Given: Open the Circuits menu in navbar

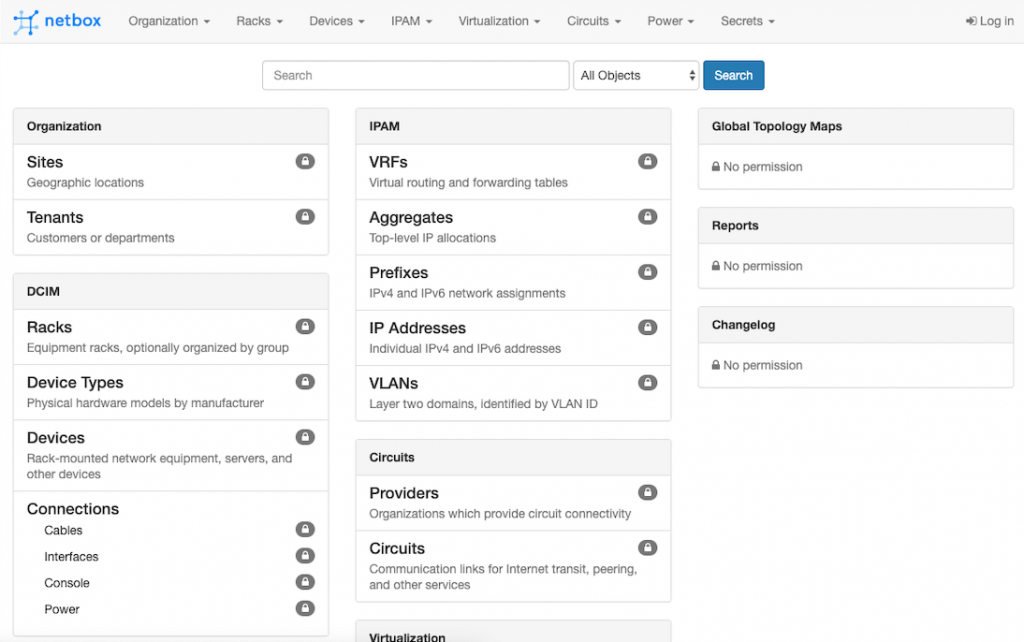Looking at the screenshot, I should click(x=593, y=21).
